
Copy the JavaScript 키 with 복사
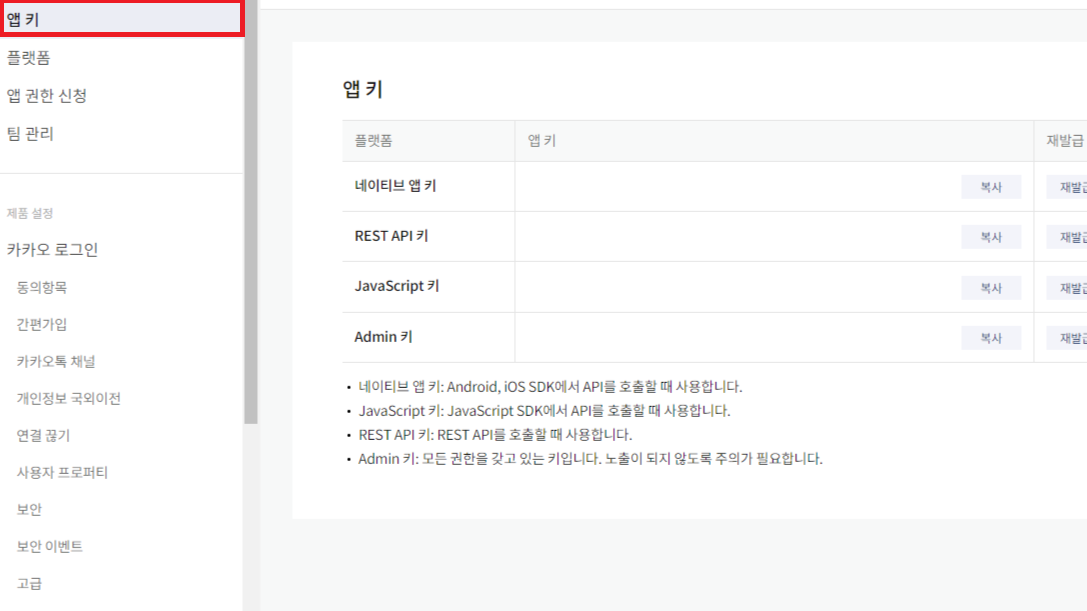[x=991, y=288]
